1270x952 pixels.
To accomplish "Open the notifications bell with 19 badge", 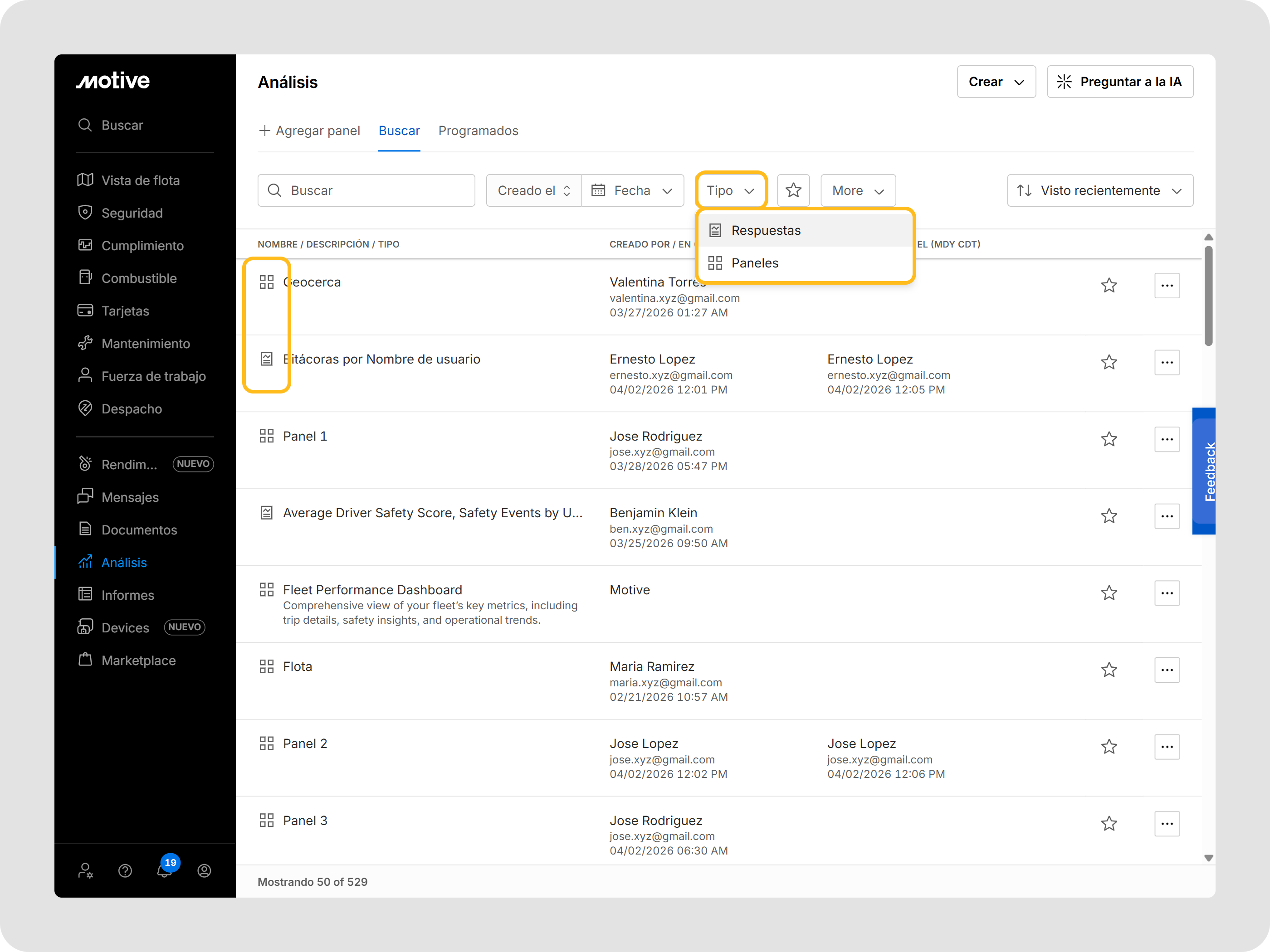I will (165, 870).
